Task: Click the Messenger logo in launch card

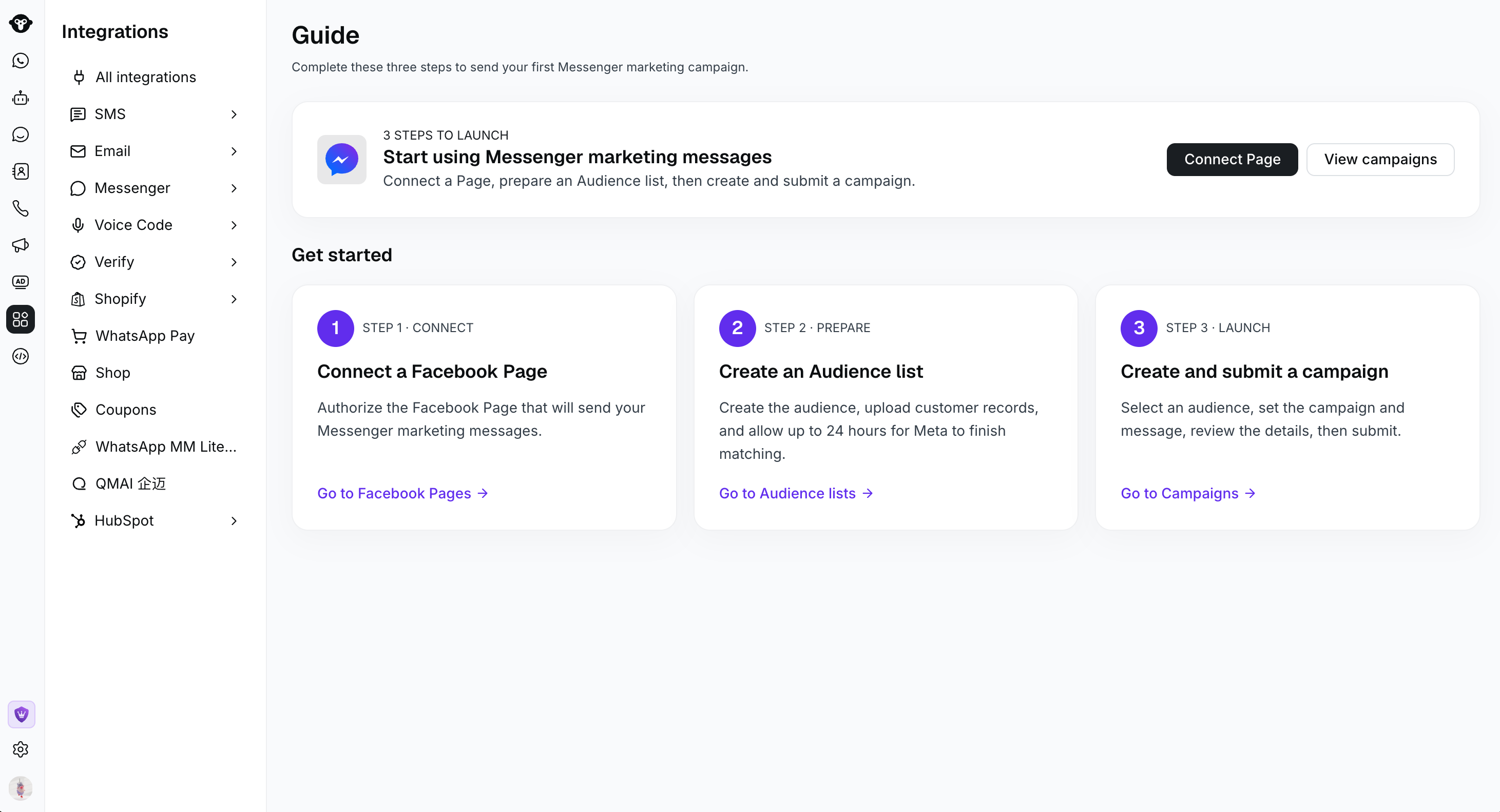Action: [342, 160]
